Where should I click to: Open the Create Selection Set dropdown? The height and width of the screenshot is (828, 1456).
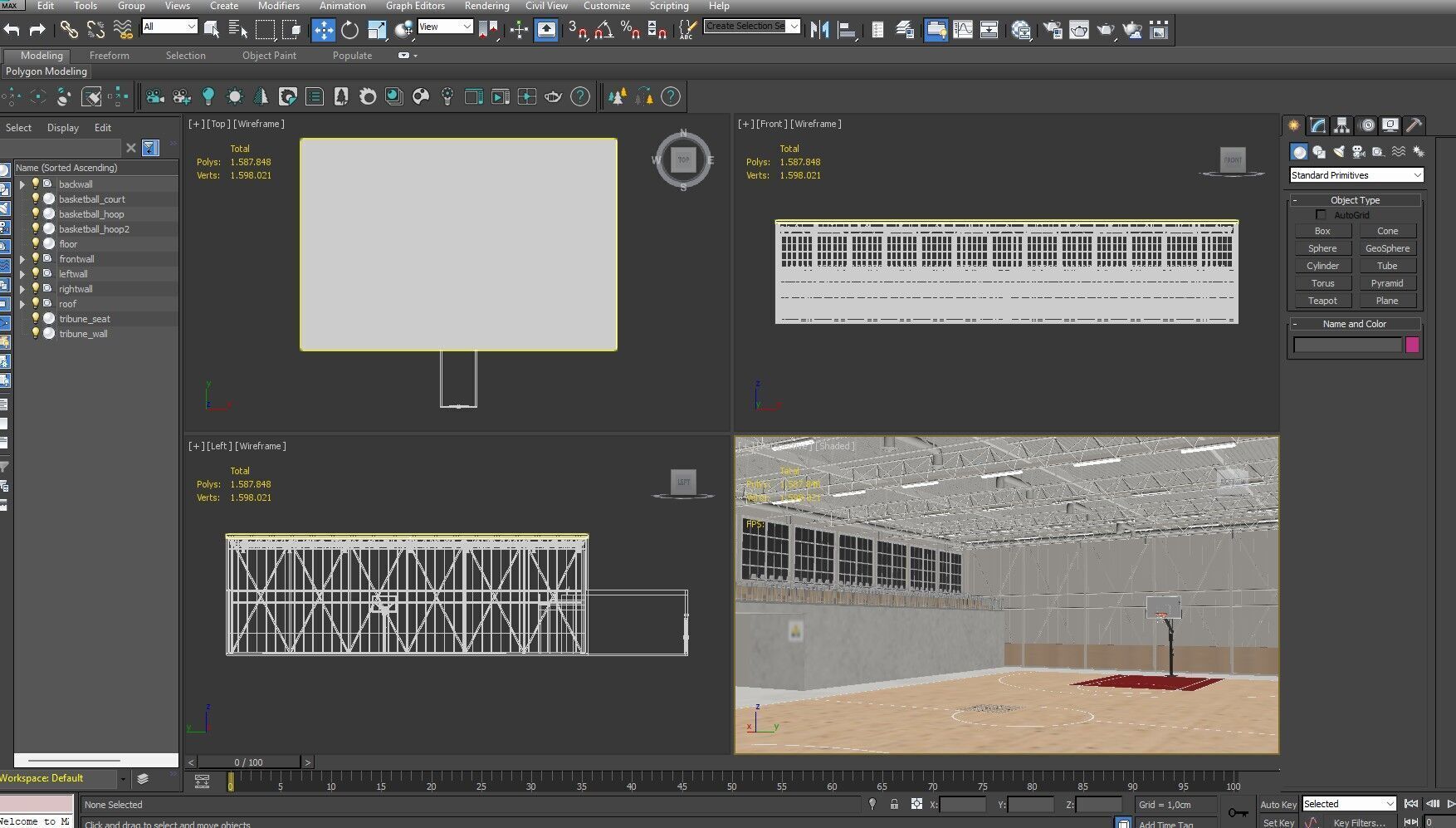click(752, 27)
